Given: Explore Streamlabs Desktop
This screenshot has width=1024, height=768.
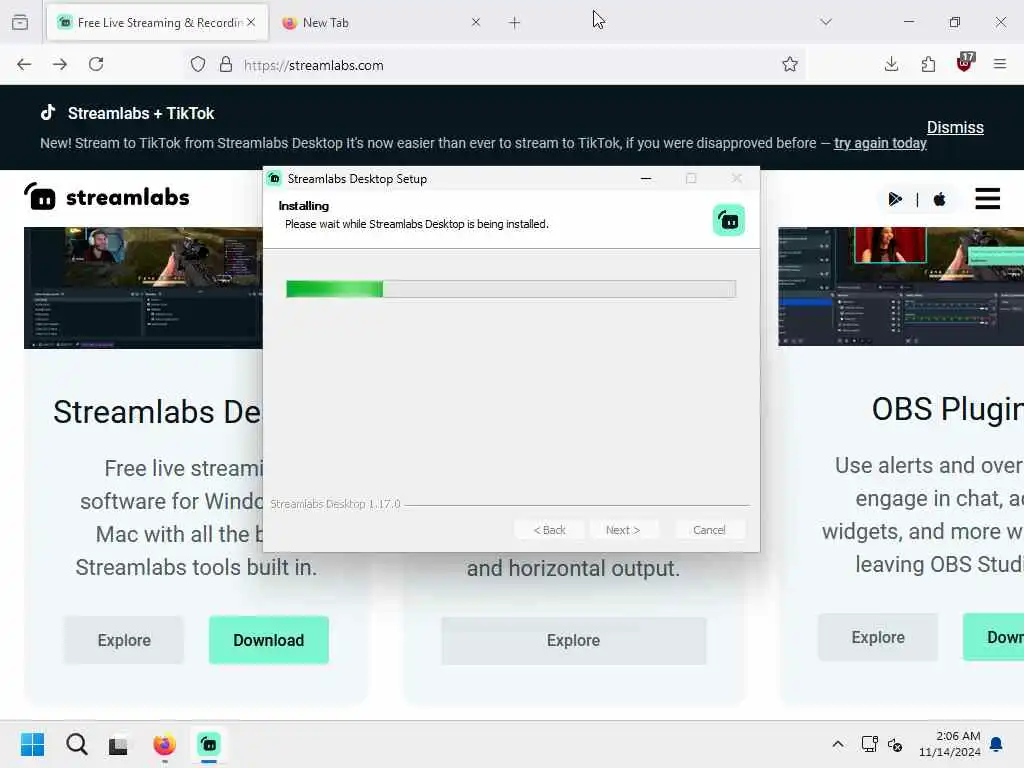Looking at the screenshot, I should coord(124,640).
